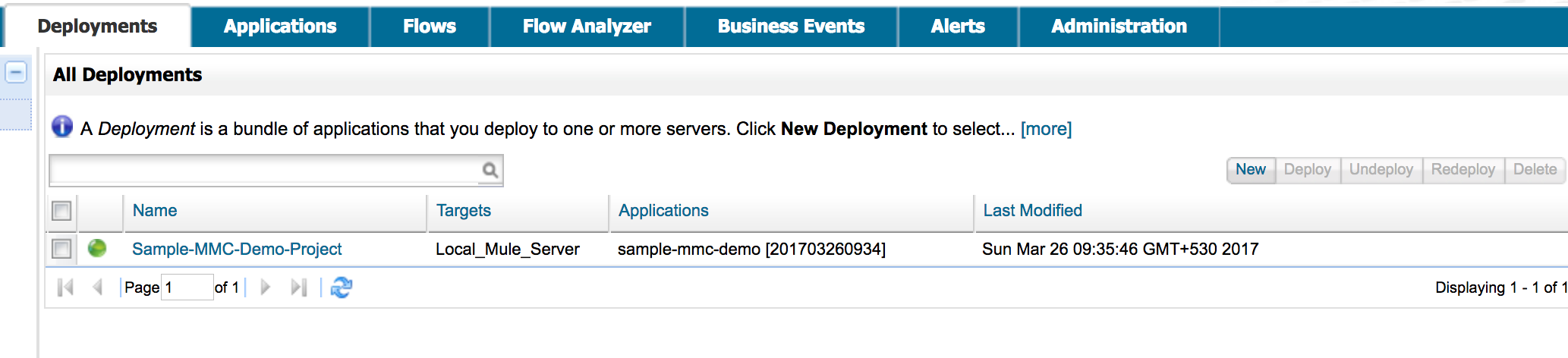Go to last page arrow

pos(299,287)
